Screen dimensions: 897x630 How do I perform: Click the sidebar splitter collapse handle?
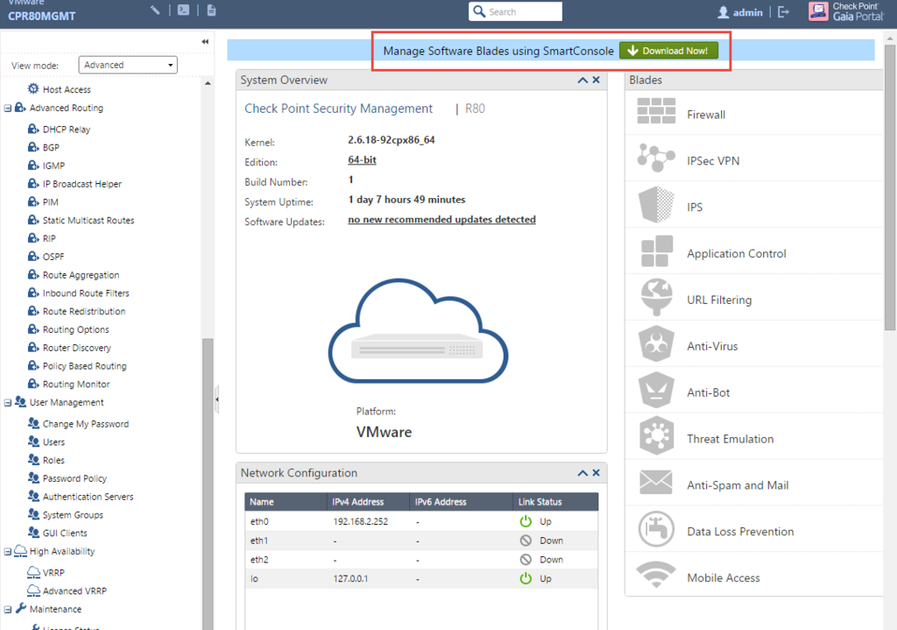point(217,399)
